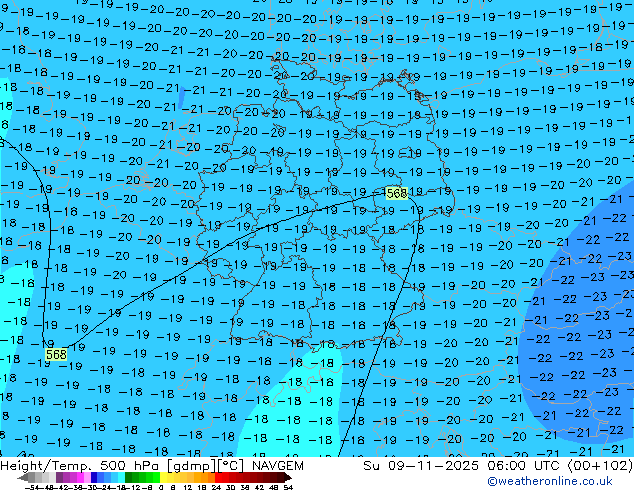Click the forecast date 'Su 09-11-2025 06:00 UTC'
The height and width of the screenshot is (490, 634).
pyautogui.click(x=463, y=466)
